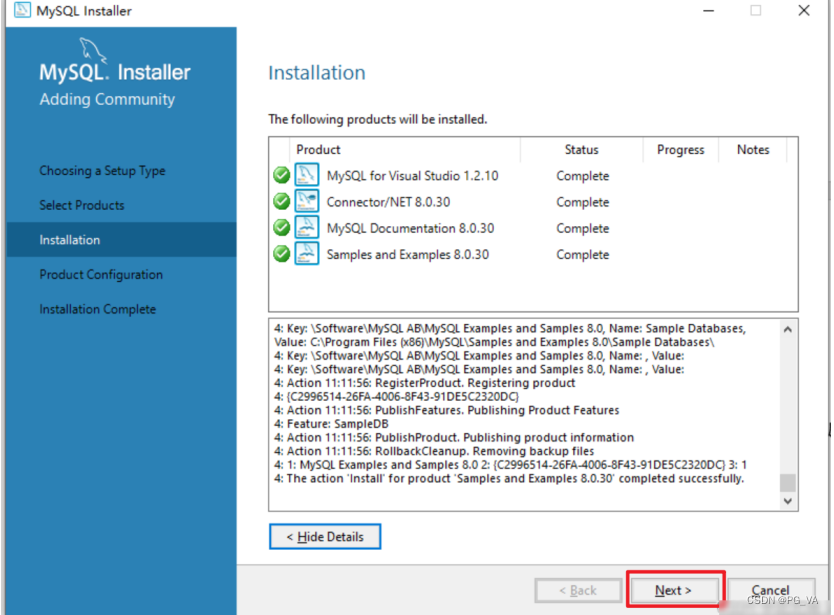Click the 'completed successfully' log line
Image resolution: width=834 pixels, height=615 pixels.
[x=509, y=478]
